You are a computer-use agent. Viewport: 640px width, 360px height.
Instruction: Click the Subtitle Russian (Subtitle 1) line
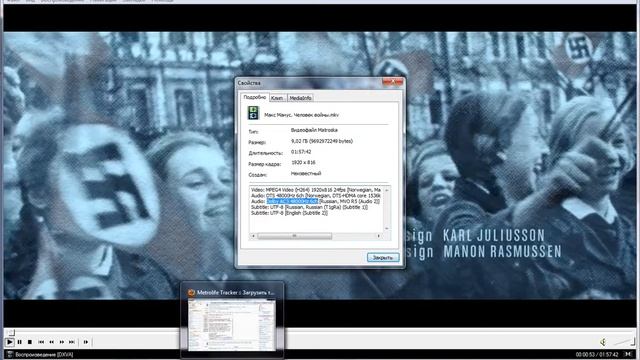pos(310,207)
